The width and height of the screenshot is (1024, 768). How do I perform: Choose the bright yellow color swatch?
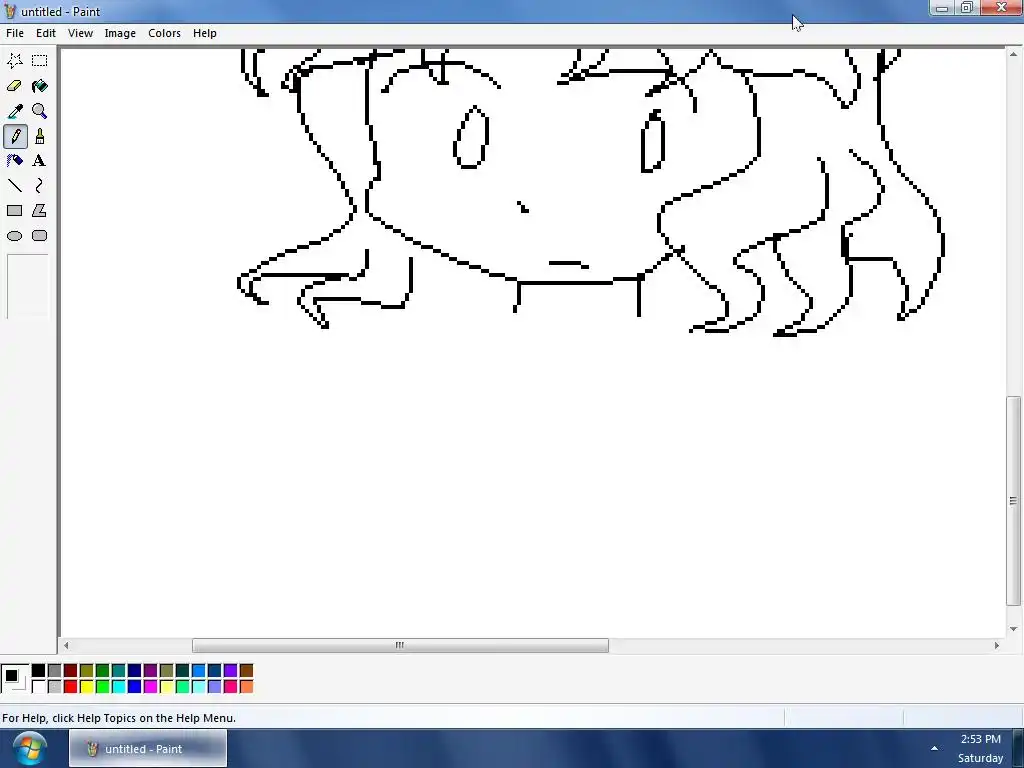(x=86, y=686)
